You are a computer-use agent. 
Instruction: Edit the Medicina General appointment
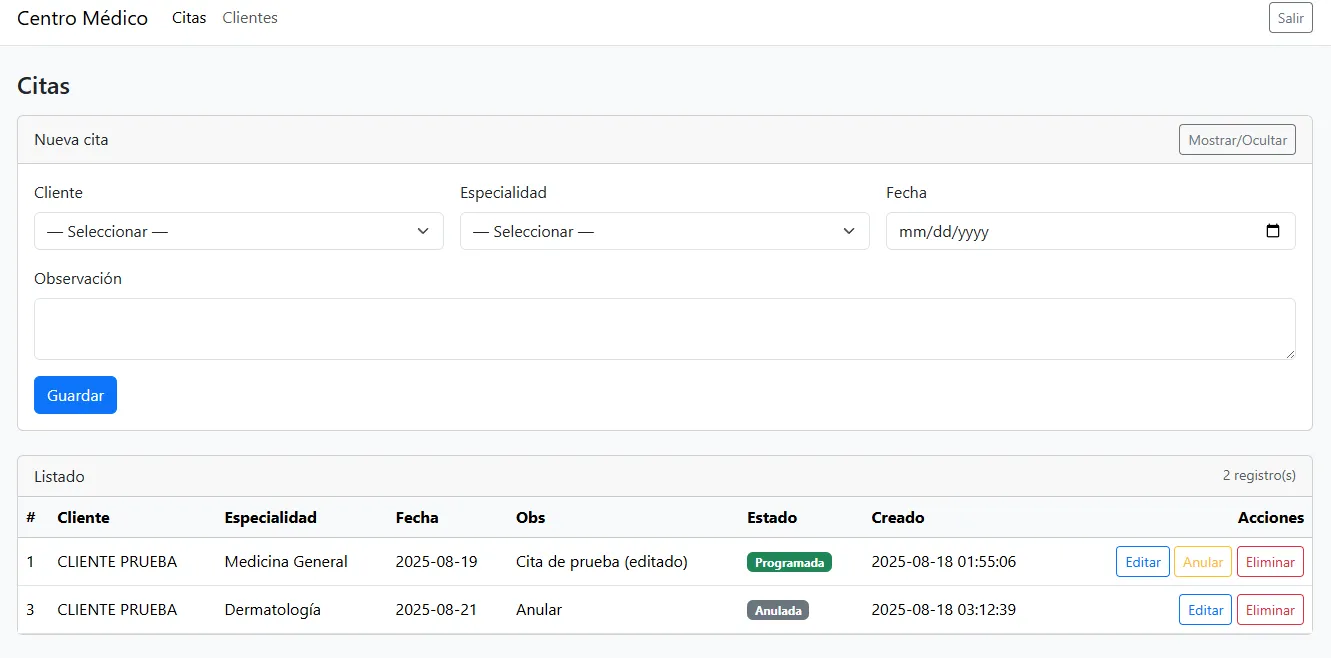[1142, 562]
